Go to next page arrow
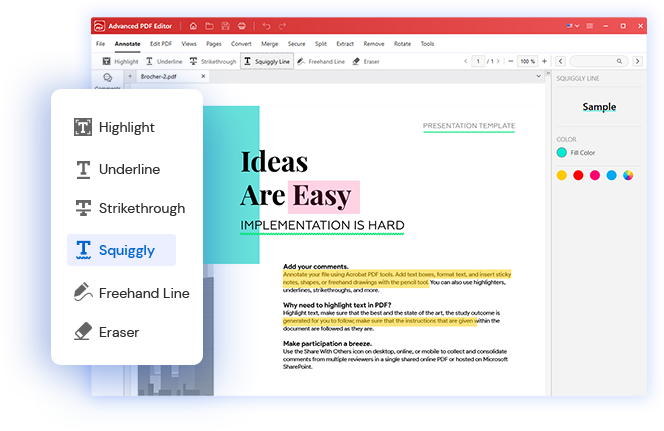The width and height of the screenshot is (664, 431). (x=498, y=61)
